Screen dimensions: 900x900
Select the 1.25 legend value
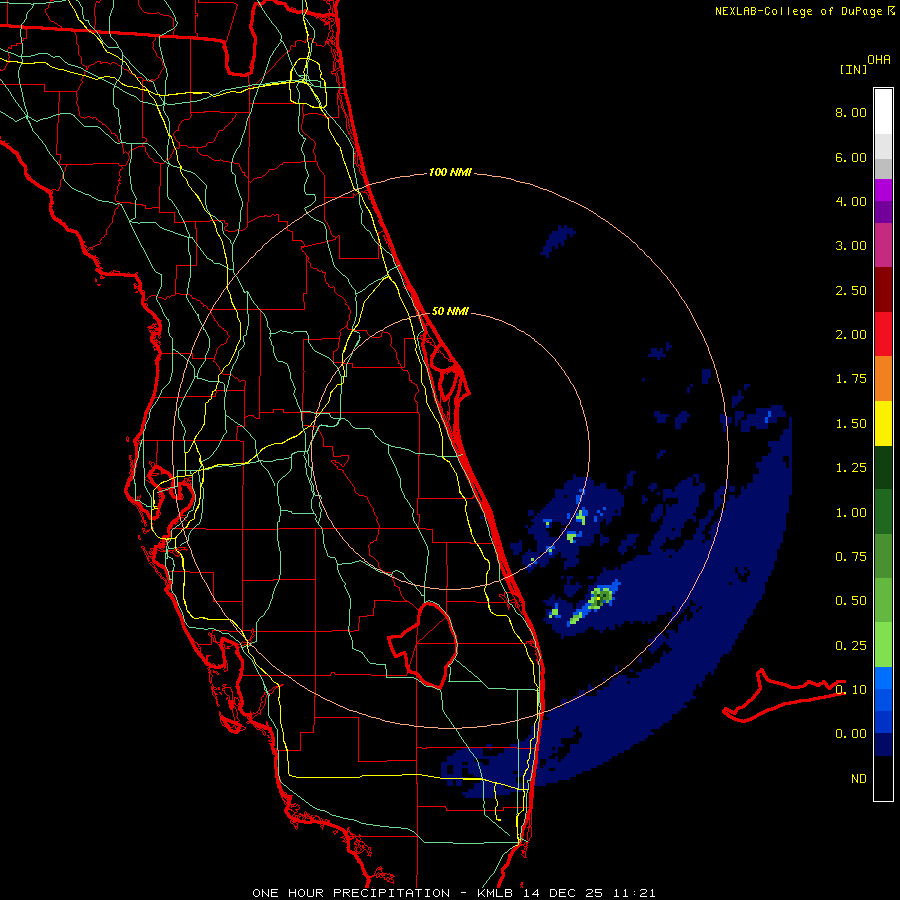click(x=851, y=468)
